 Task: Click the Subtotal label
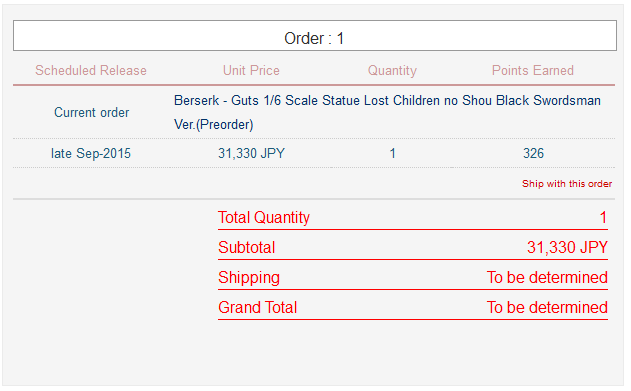[247, 247]
